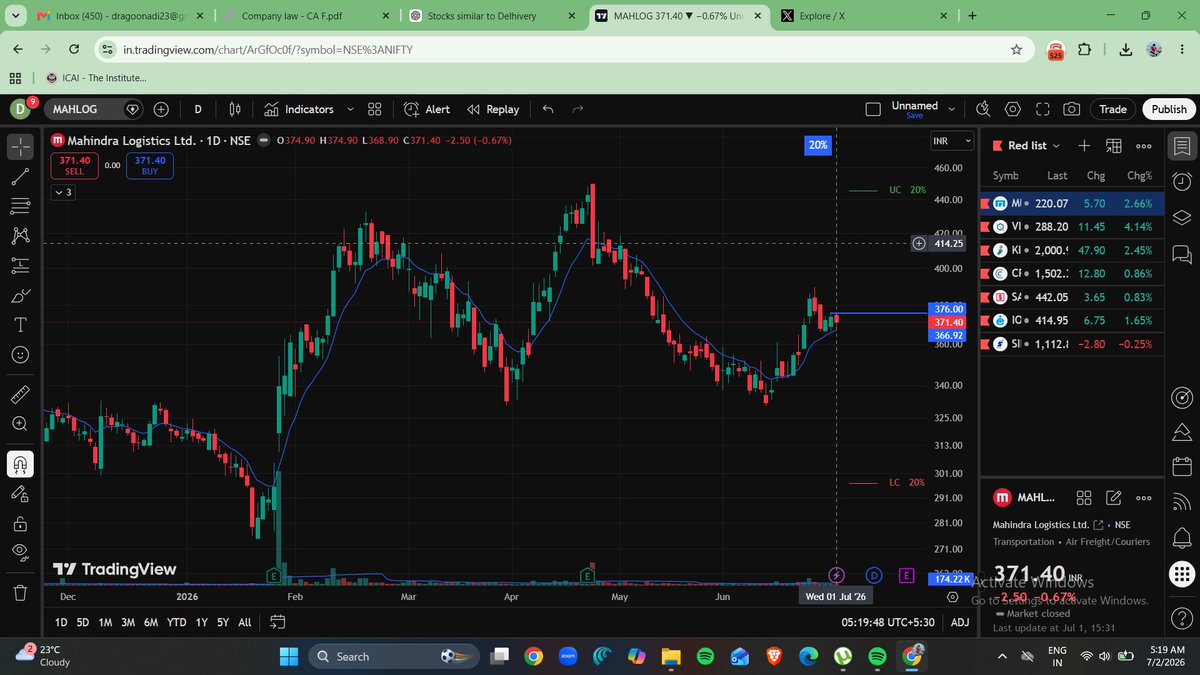Open the Alerts clock panel icon
Image resolution: width=1200 pixels, height=675 pixels.
1182,181
